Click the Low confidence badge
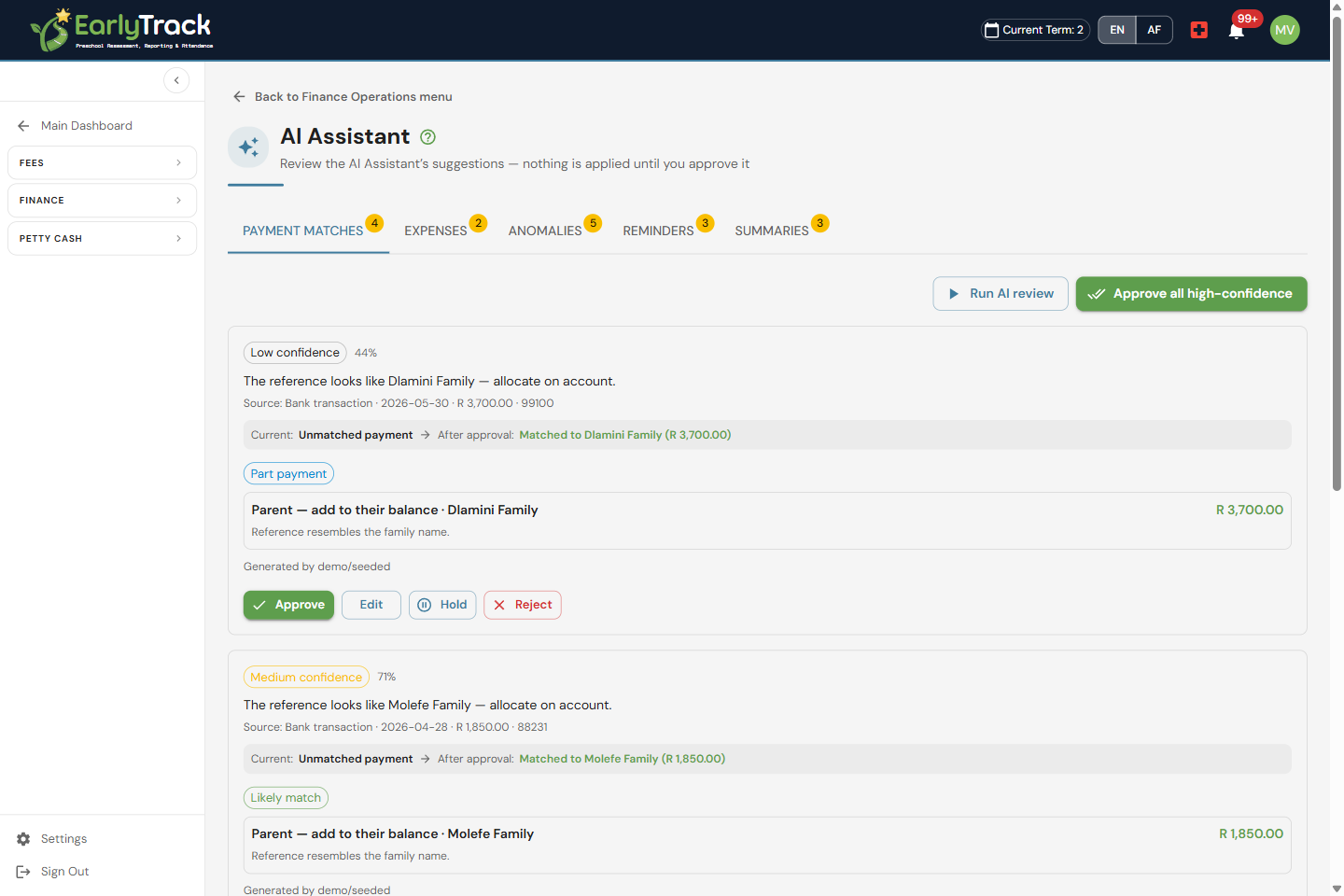 pyautogui.click(x=295, y=353)
